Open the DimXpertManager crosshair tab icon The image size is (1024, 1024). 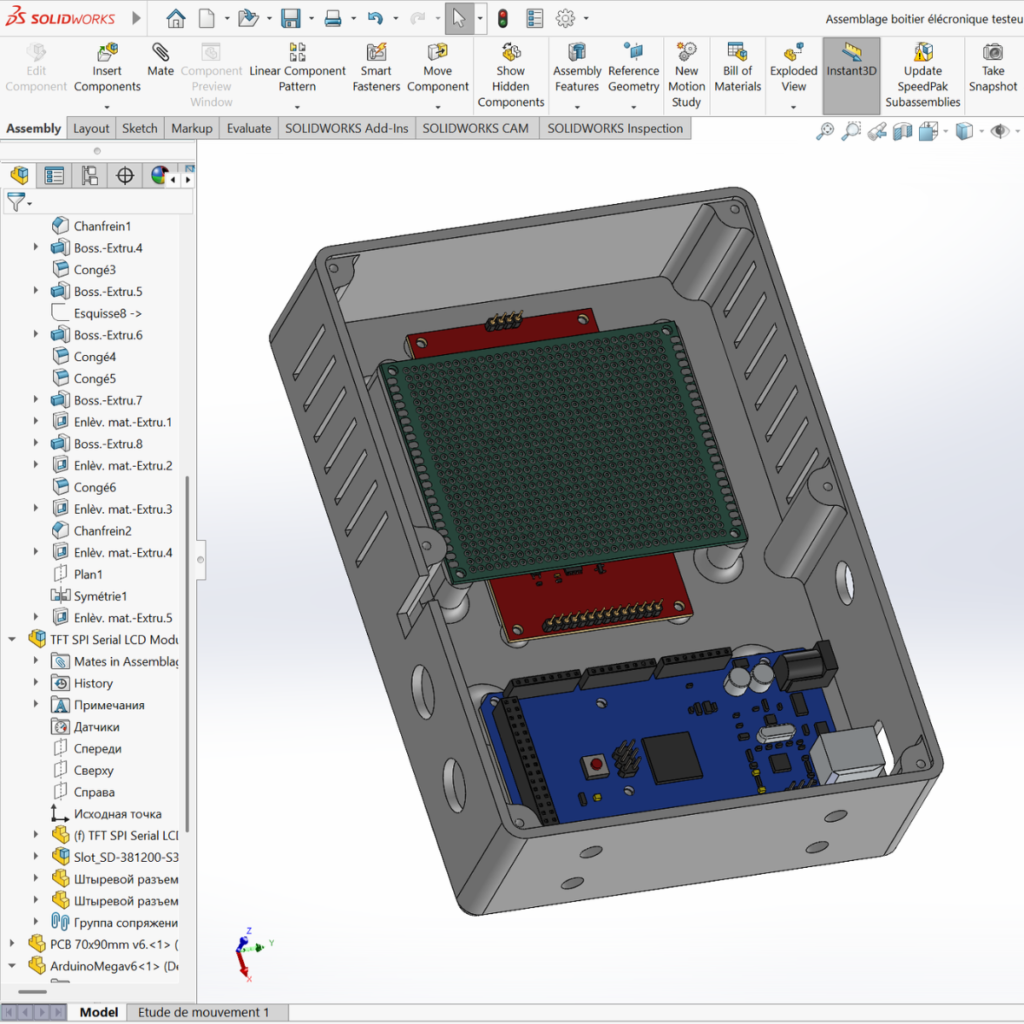(125, 175)
